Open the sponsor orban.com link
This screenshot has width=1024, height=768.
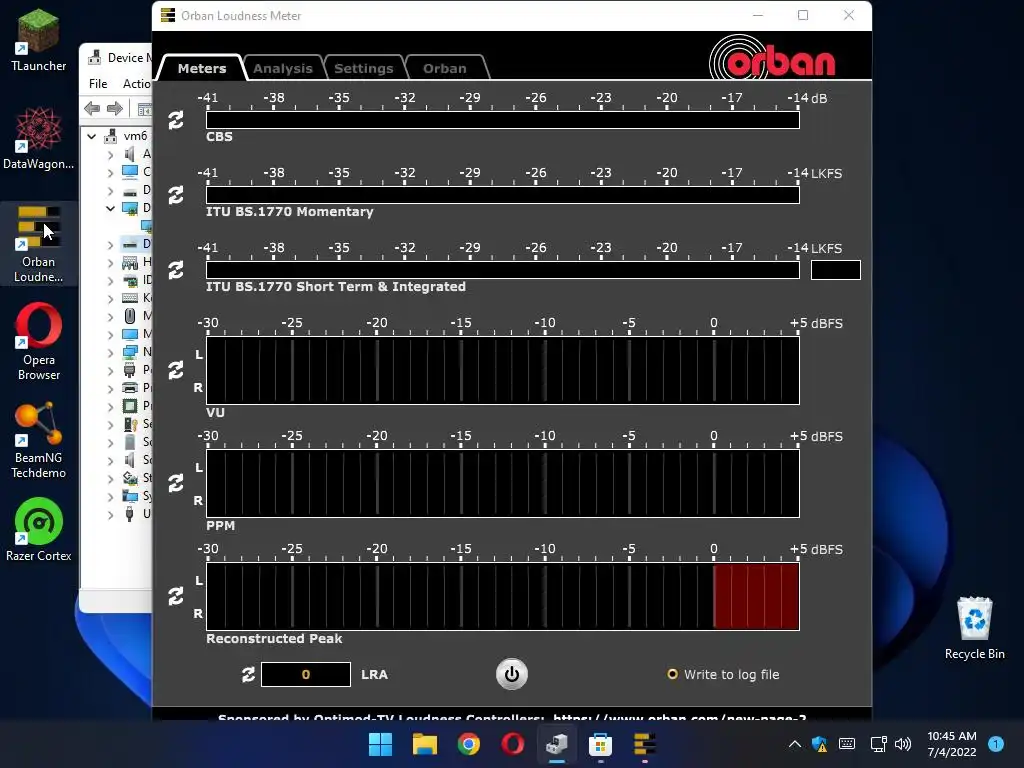(679, 718)
